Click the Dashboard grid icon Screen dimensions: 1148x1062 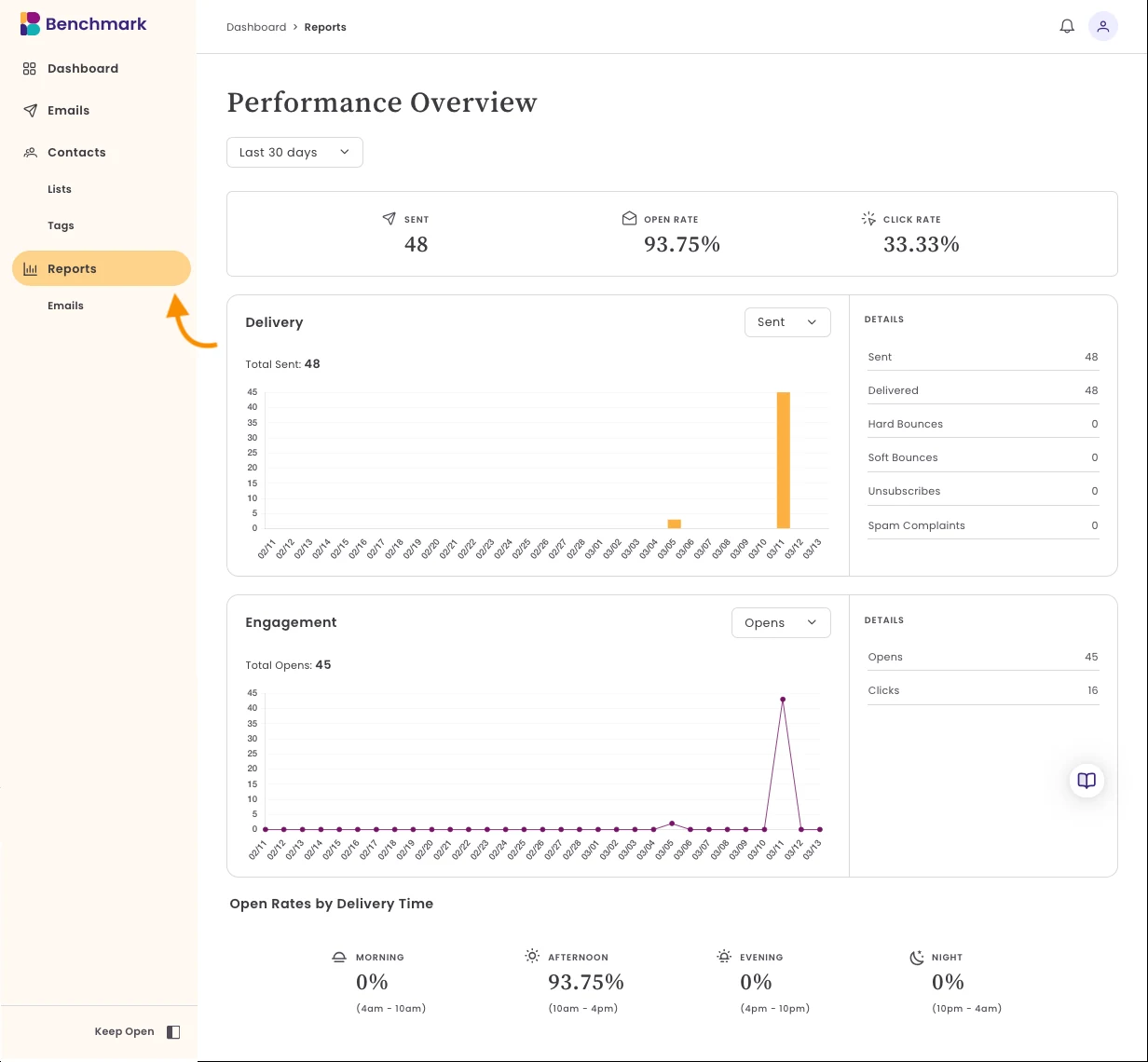click(x=30, y=68)
